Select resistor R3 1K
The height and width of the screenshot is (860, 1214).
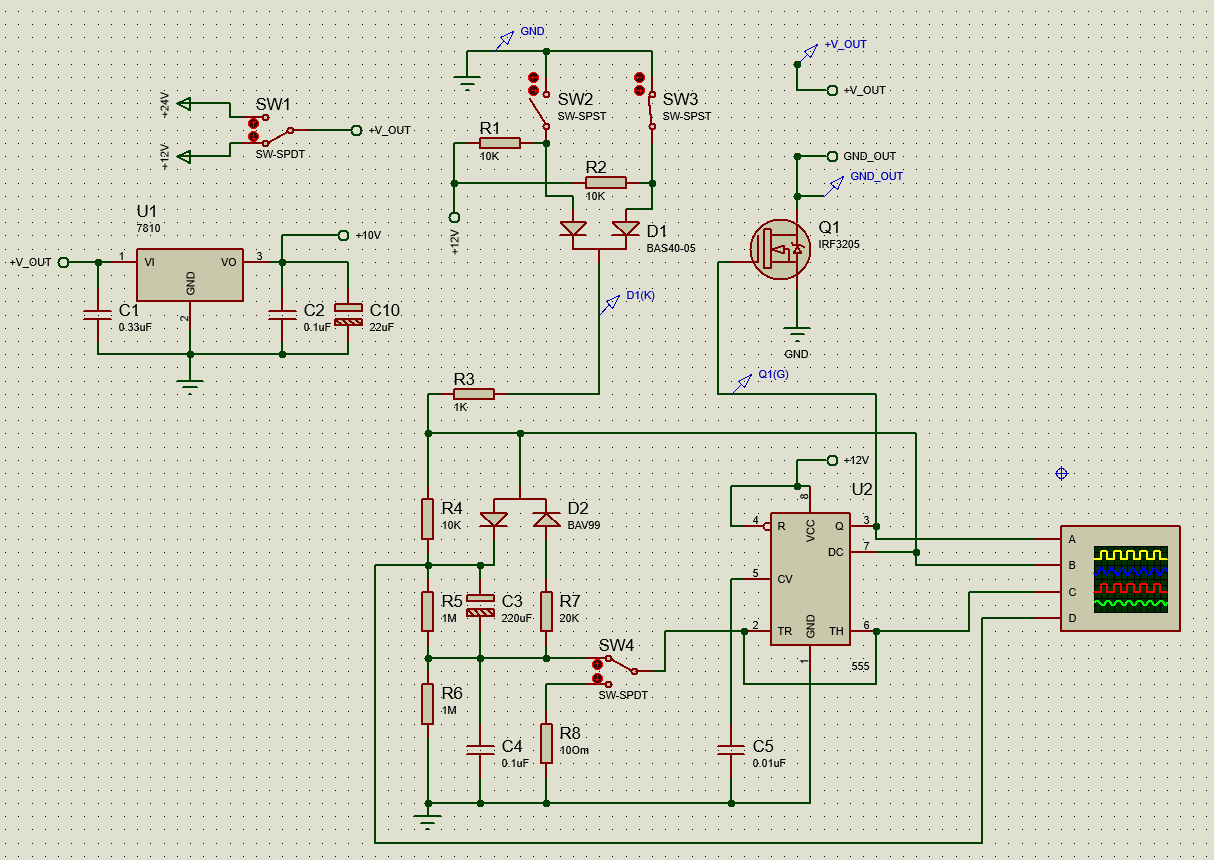point(473,394)
